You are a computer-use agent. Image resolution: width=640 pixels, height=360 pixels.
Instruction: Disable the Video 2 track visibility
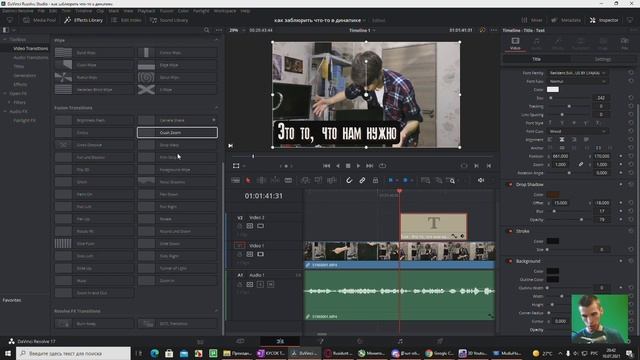coord(260,226)
